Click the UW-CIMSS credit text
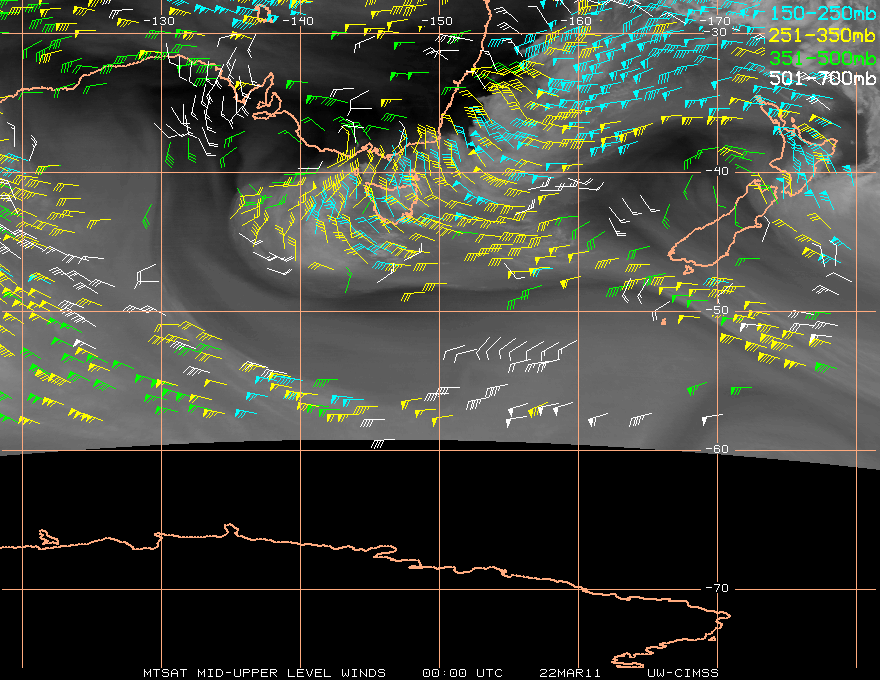This screenshot has height=680, width=880. pos(682,673)
